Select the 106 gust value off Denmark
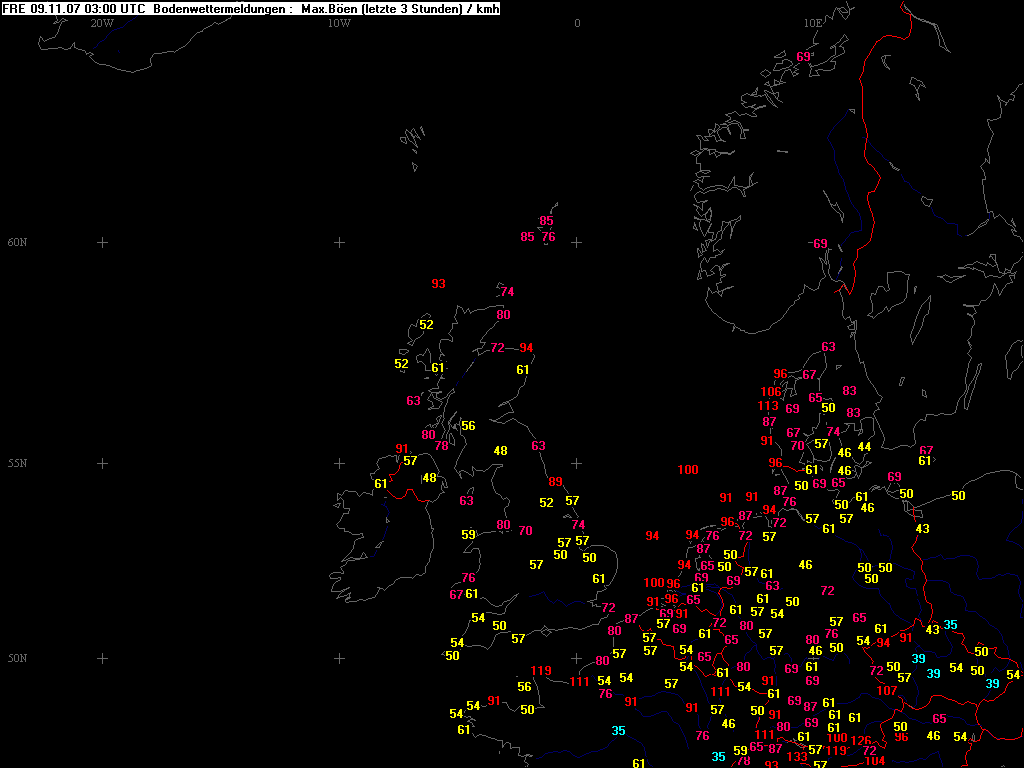The image size is (1024, 768). [x=770, y=392]
